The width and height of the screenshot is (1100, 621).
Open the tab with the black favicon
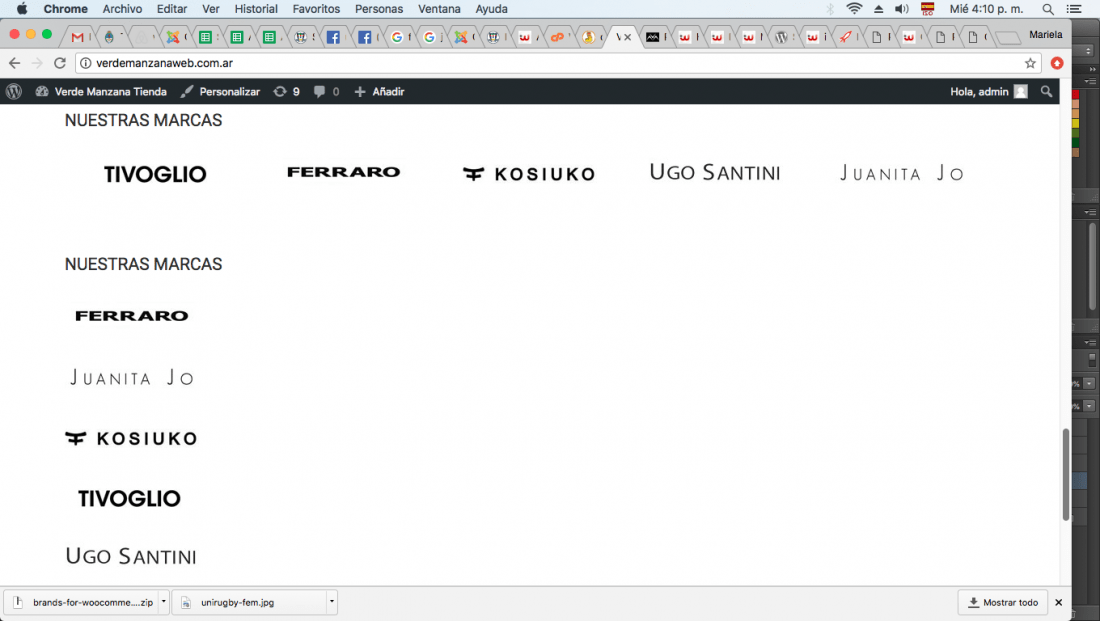(652, 37)
